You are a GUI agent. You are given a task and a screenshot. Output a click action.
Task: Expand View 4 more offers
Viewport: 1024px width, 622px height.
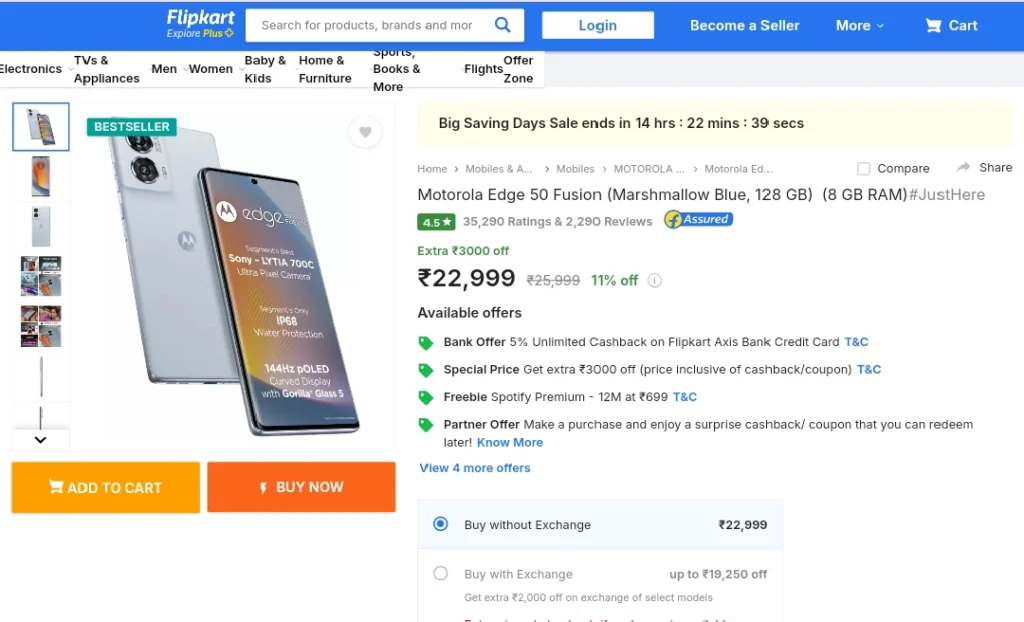pyautogui.click(x=475, y=468)
